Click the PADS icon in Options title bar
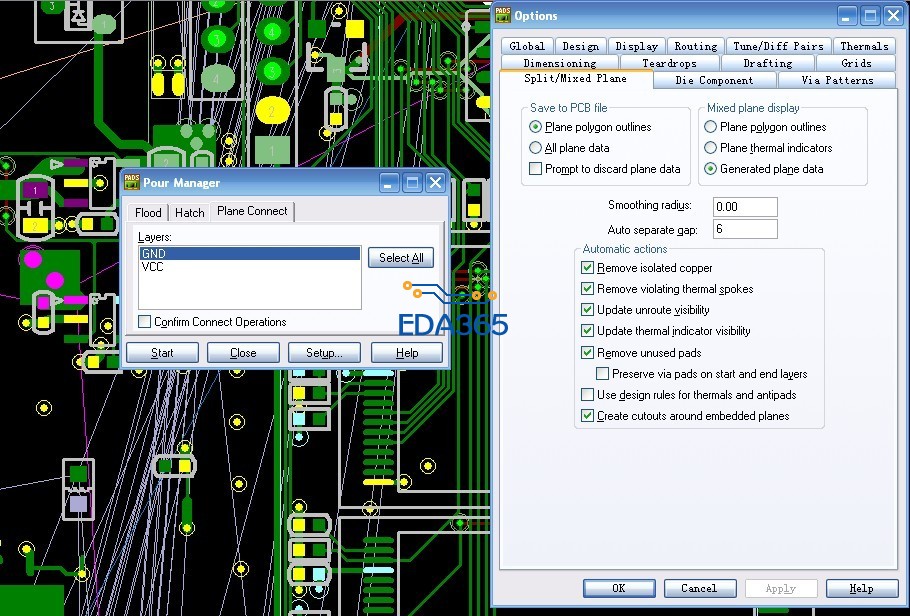The height and width of the screenshot is (616, 910). [504, 15]
